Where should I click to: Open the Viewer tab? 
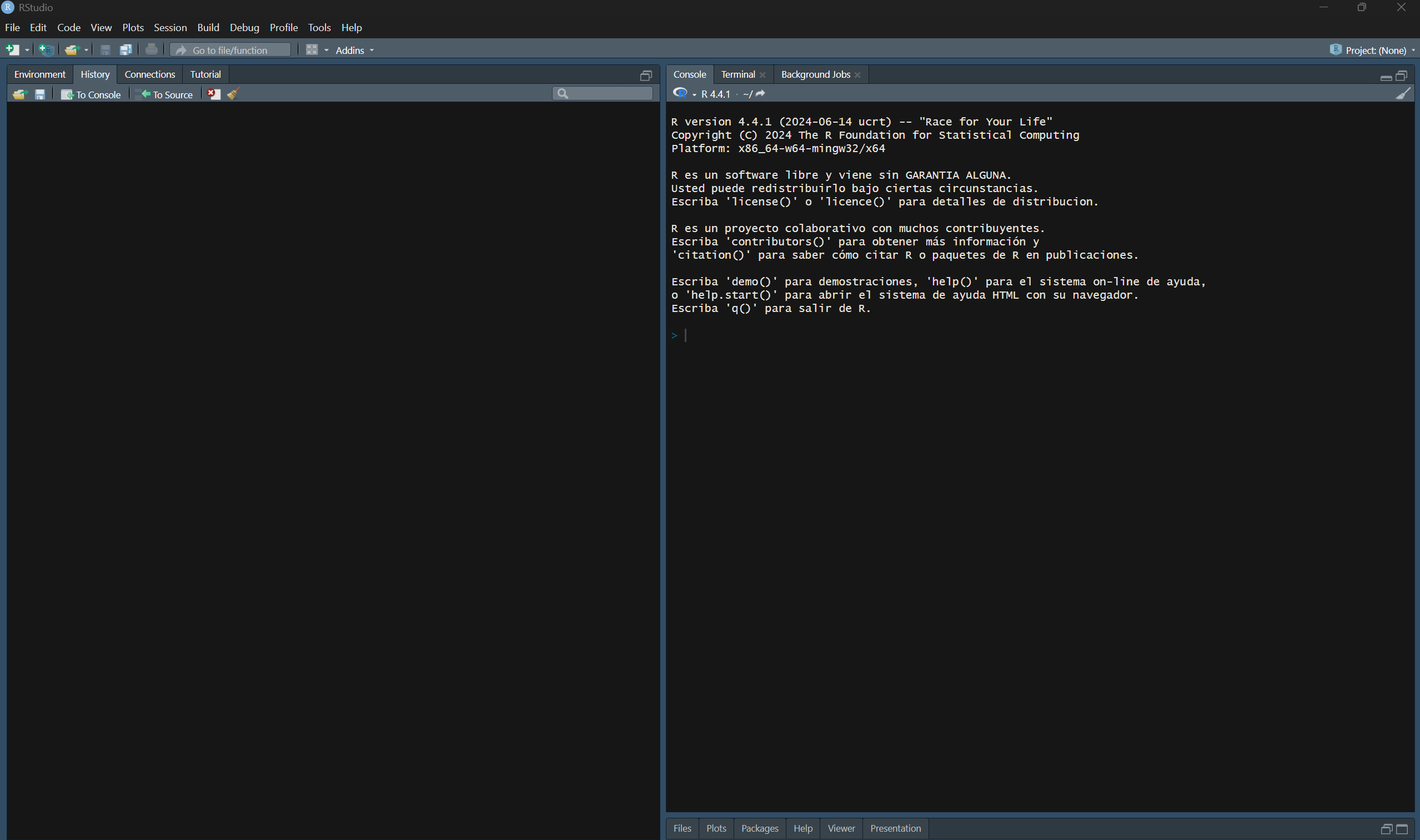841,828
